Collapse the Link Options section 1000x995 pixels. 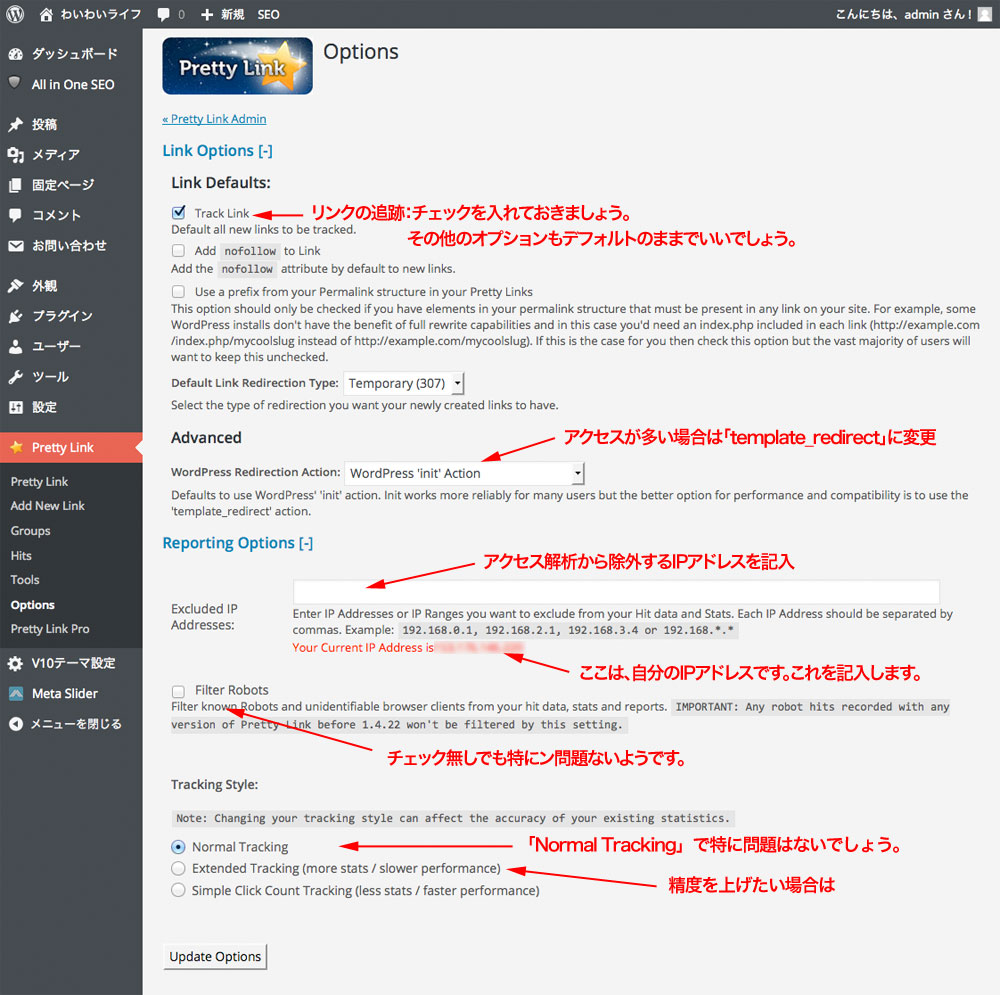click(x=217, y=151)
